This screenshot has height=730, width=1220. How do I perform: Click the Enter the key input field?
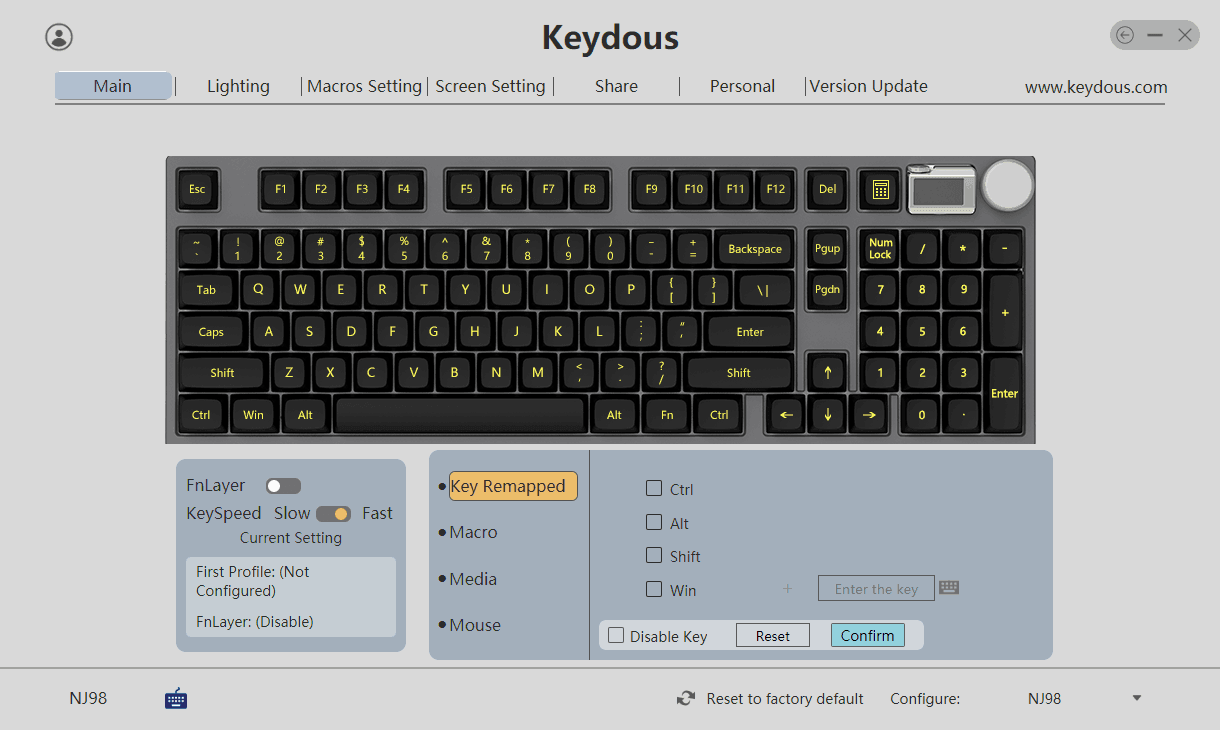(876, 589)
